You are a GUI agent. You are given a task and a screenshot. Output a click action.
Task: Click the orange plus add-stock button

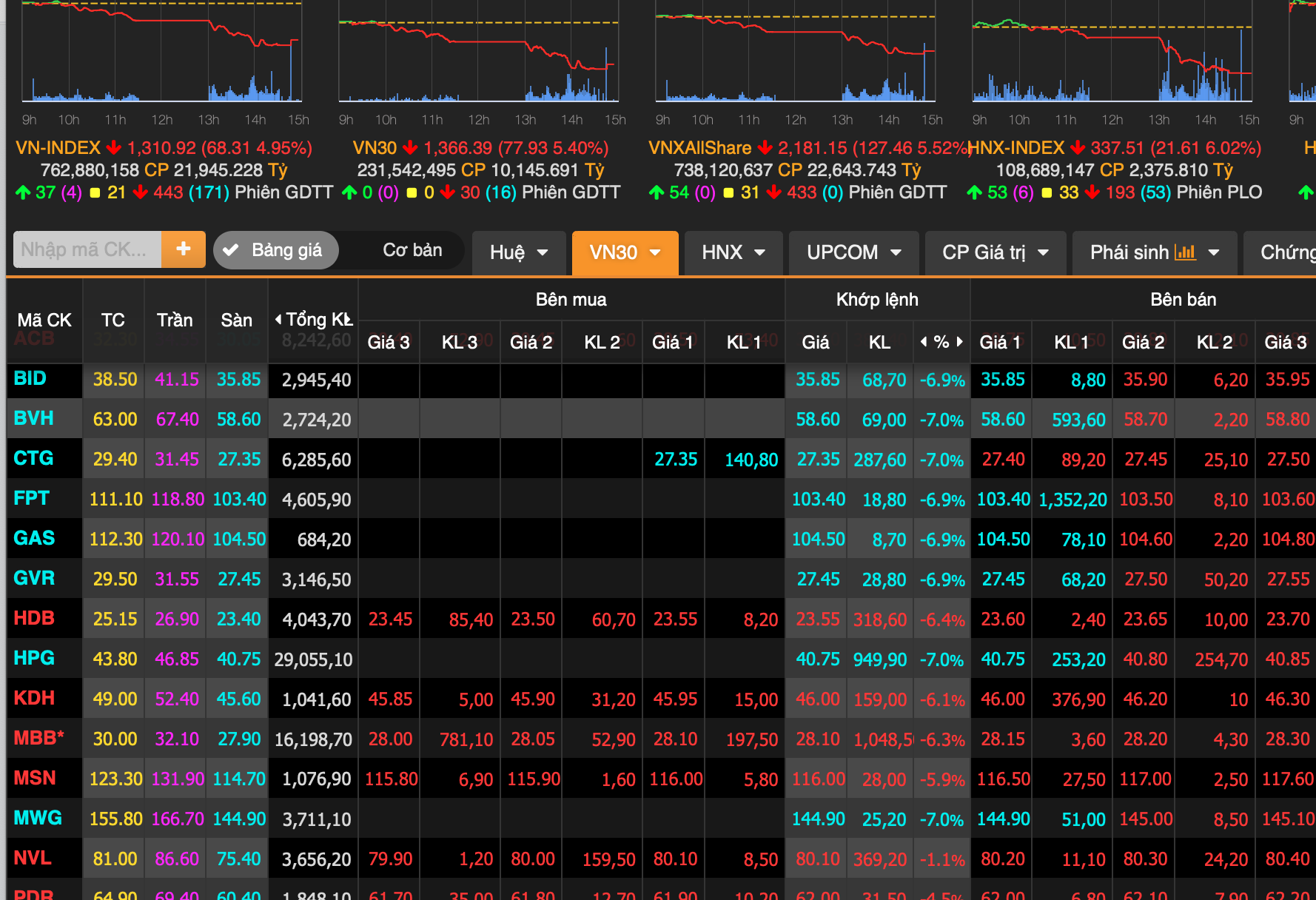184,249
